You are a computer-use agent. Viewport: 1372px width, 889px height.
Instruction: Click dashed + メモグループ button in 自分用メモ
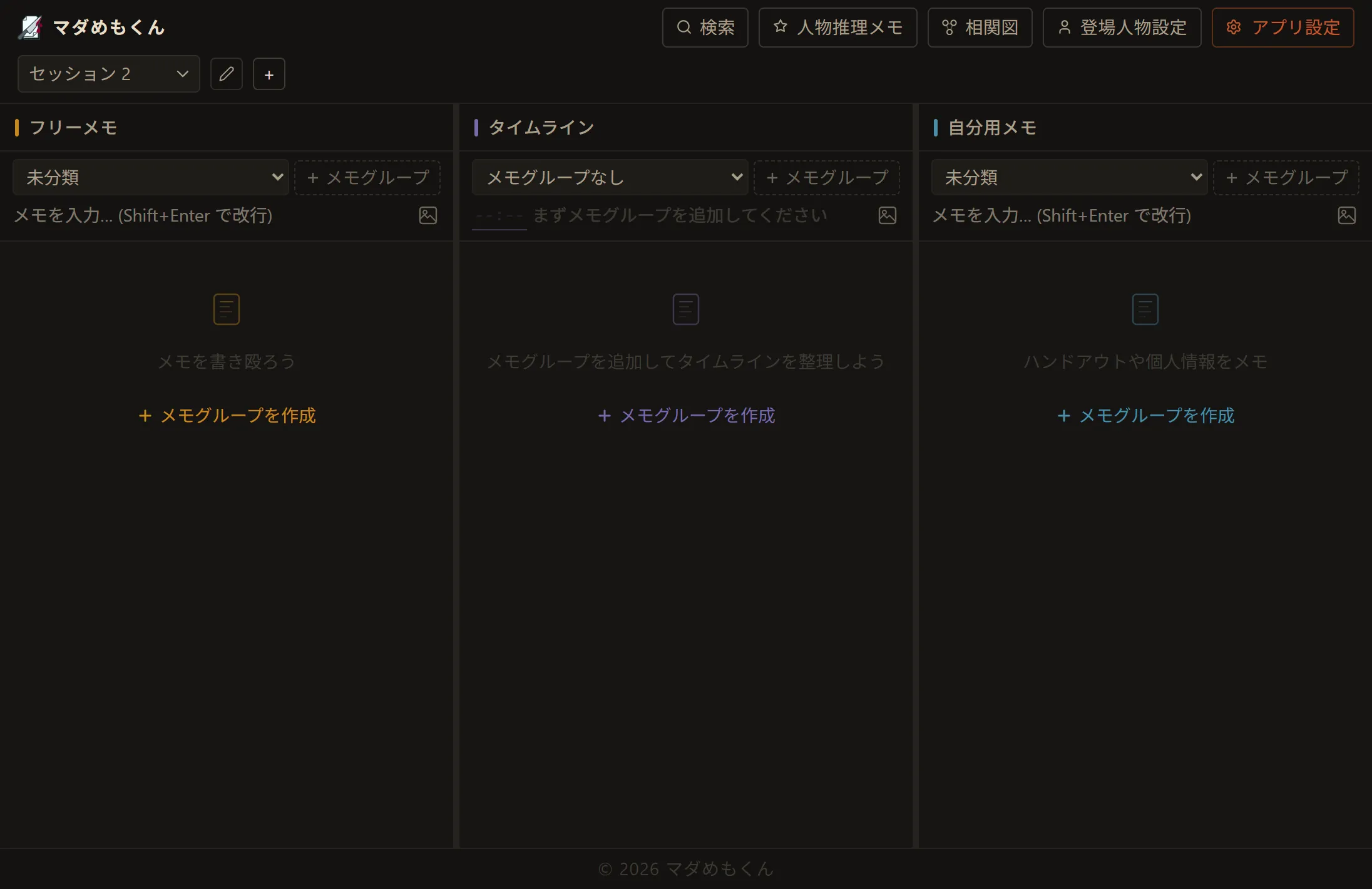(1286, 177)
